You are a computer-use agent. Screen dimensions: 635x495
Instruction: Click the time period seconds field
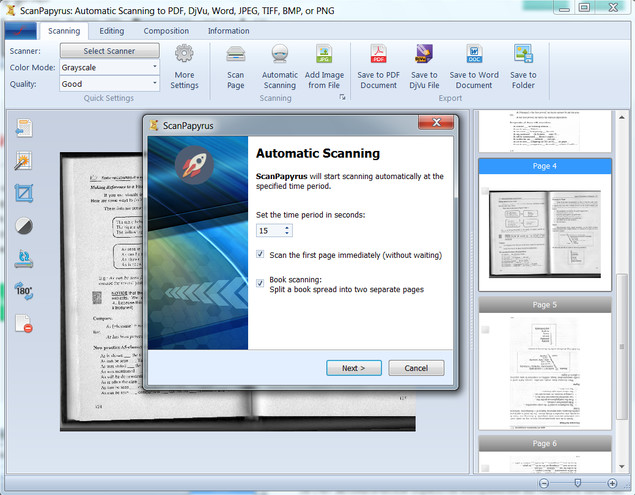click(269, 230)
